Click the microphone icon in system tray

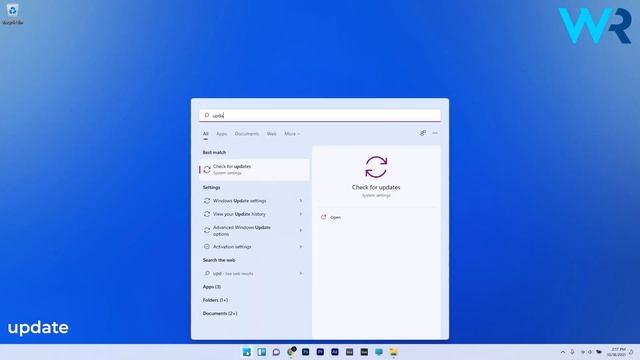[x=572, y=352]
